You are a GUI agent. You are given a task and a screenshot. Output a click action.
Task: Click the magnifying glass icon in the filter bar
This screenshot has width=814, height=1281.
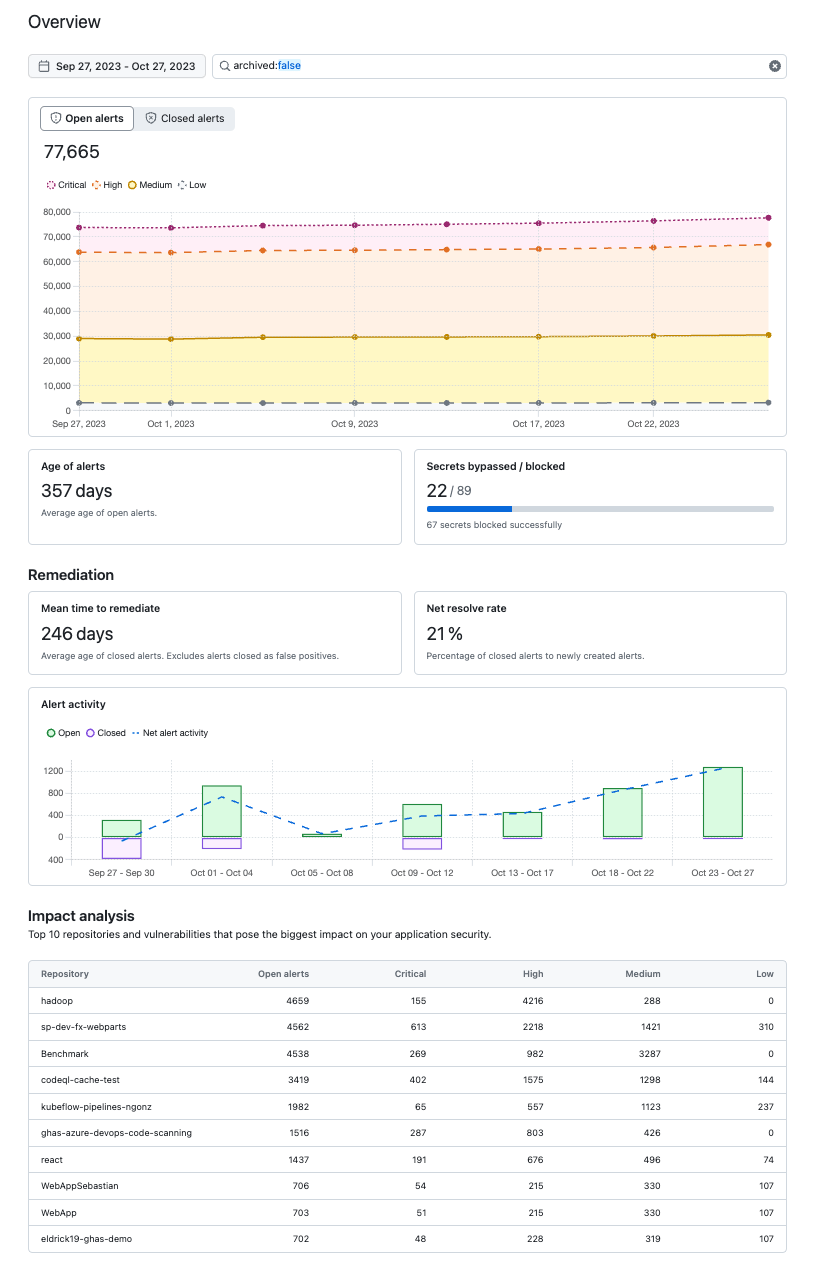pyautogui.click(x=227, y=66)
